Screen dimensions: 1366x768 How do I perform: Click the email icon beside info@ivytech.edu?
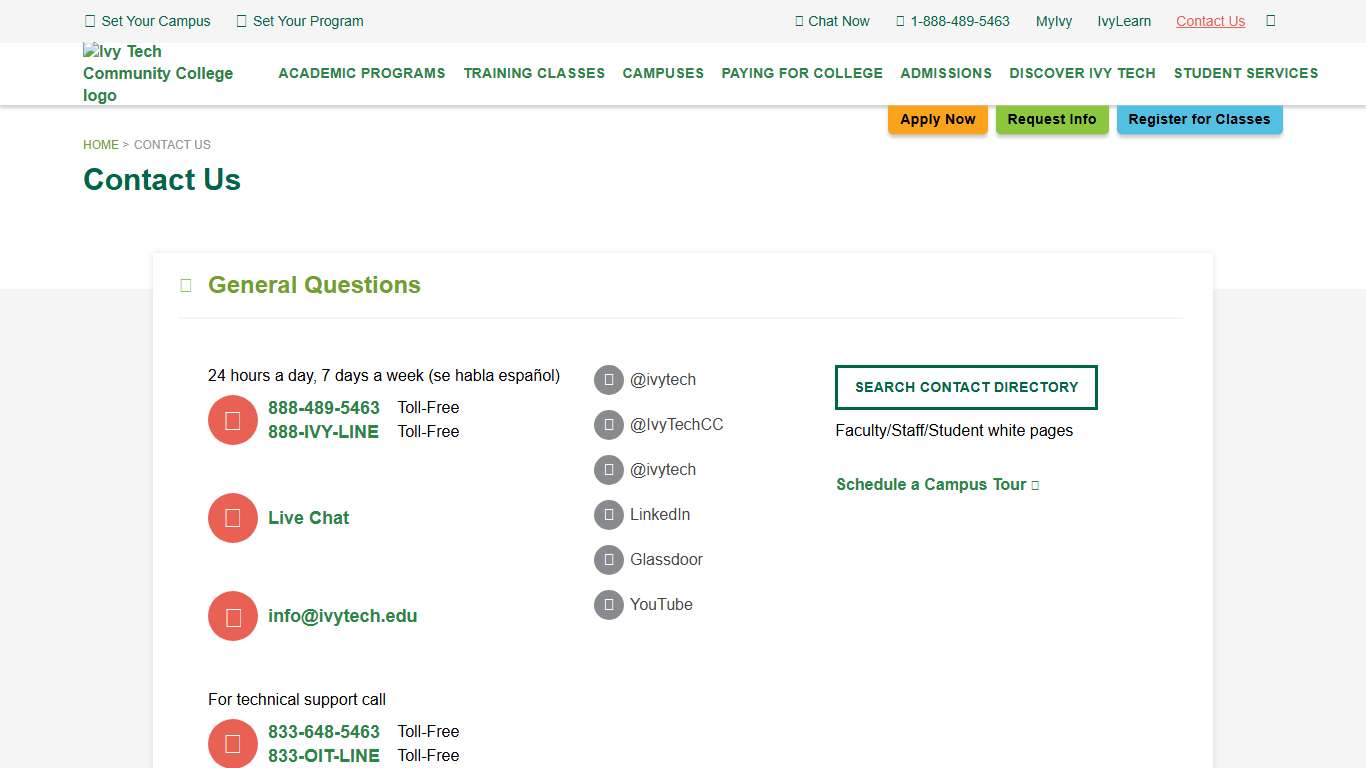(x=232, y=615)
